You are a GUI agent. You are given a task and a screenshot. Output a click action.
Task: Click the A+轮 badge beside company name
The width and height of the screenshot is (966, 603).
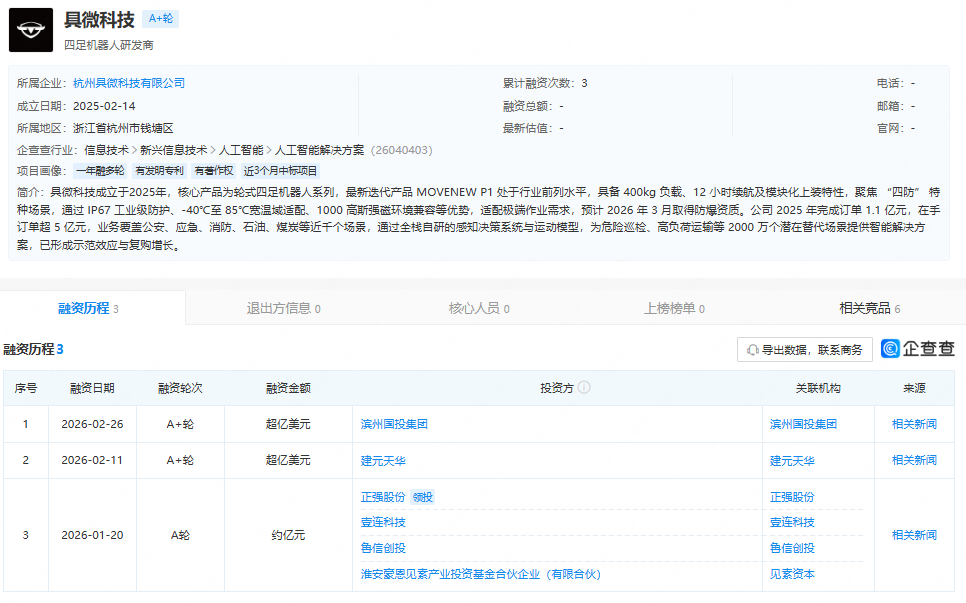pyautogui.click(x=160, y=19)
